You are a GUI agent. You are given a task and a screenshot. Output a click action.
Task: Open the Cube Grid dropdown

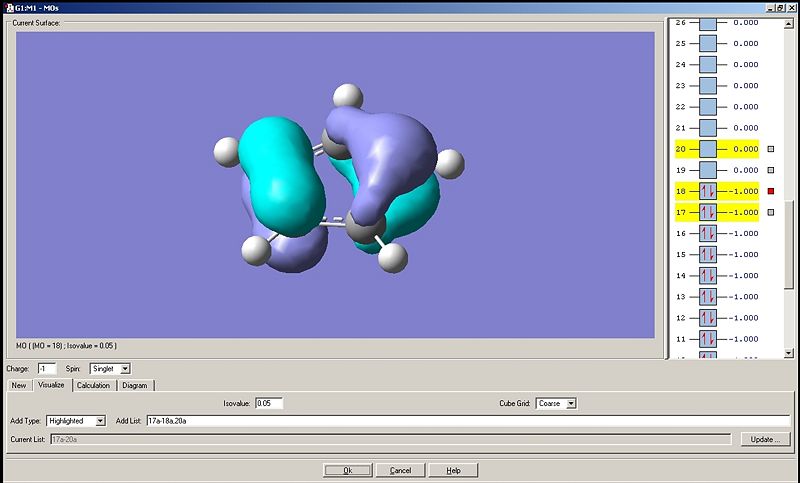[571, 403]
